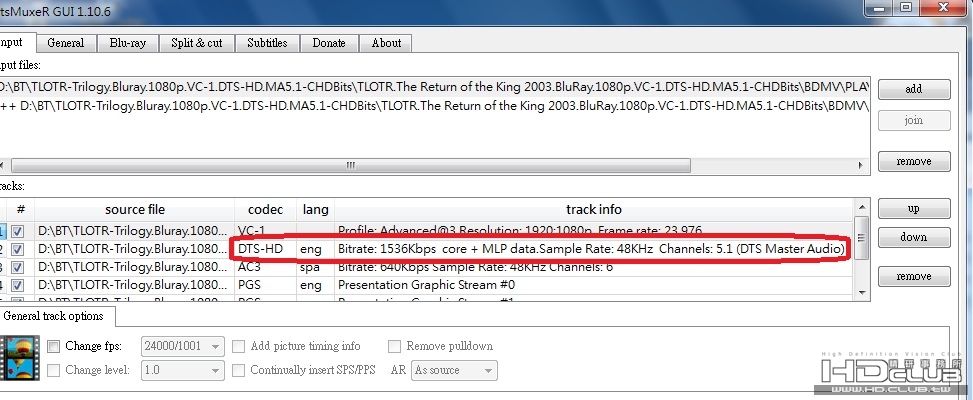Uncheck the AC3 spa track checkbox
This screenshot has width=973, height=400.
click(18, 267)
